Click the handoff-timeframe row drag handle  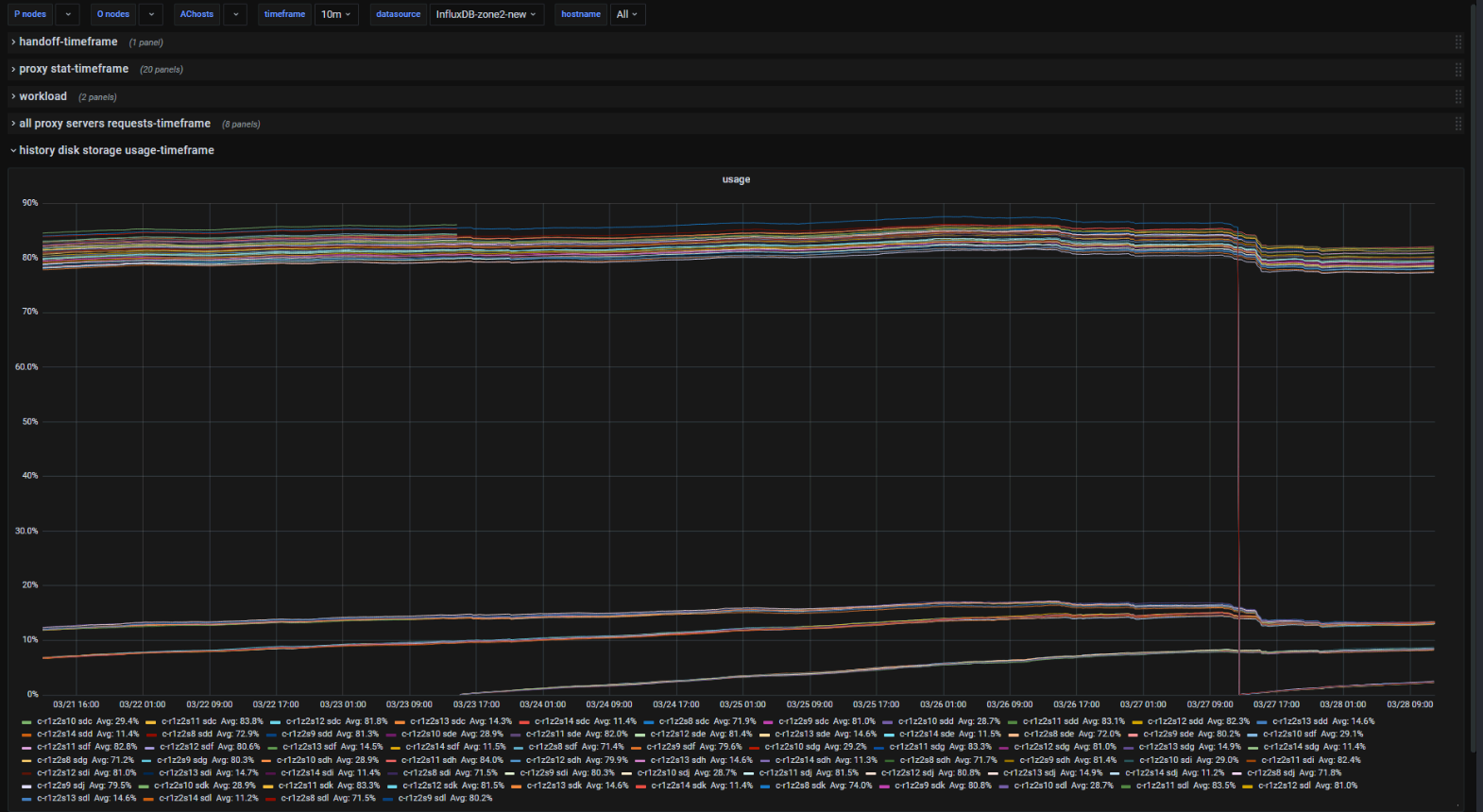pyautogui.click(x=1457, y=42)
